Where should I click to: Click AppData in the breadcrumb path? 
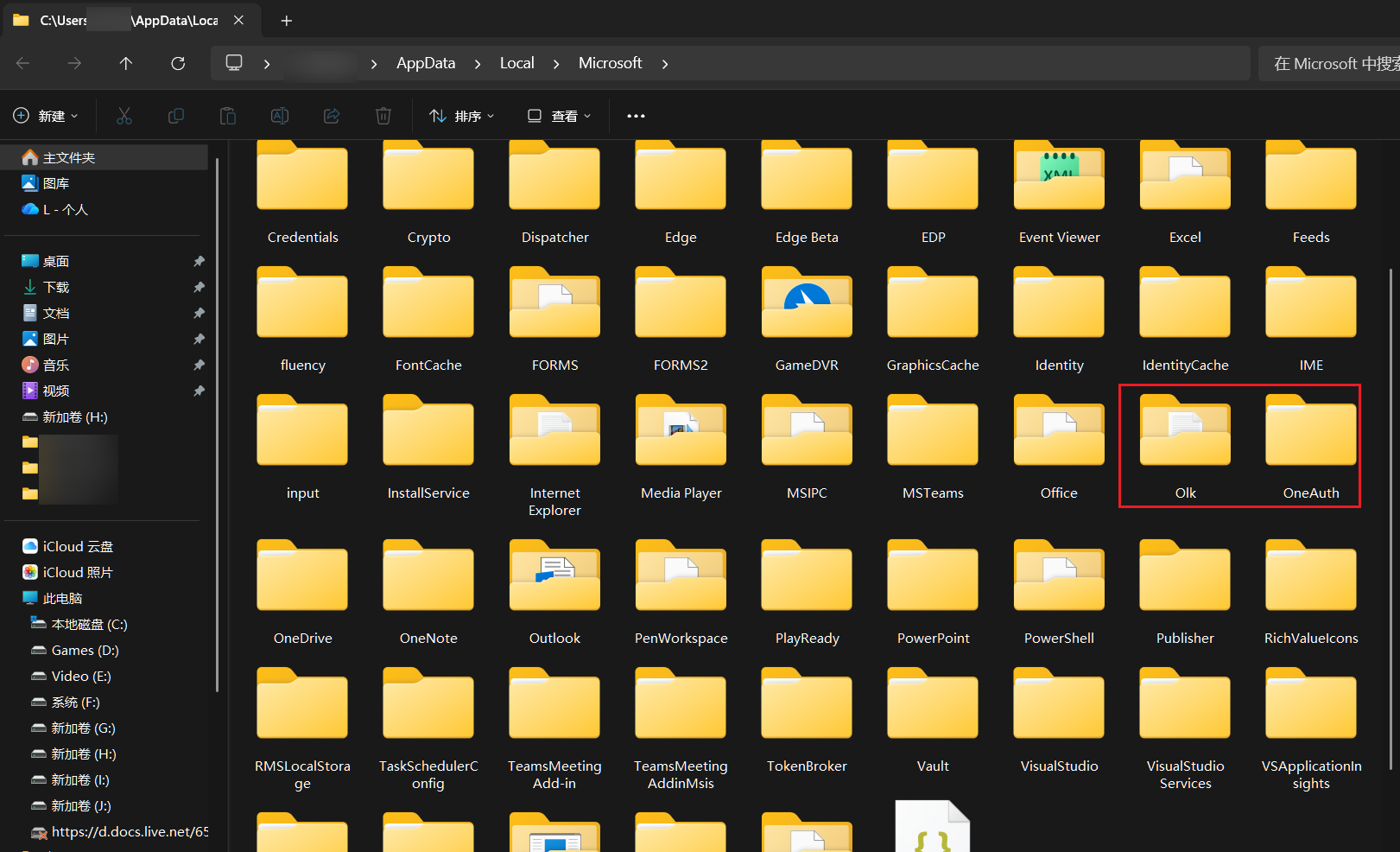click(426, 63)
